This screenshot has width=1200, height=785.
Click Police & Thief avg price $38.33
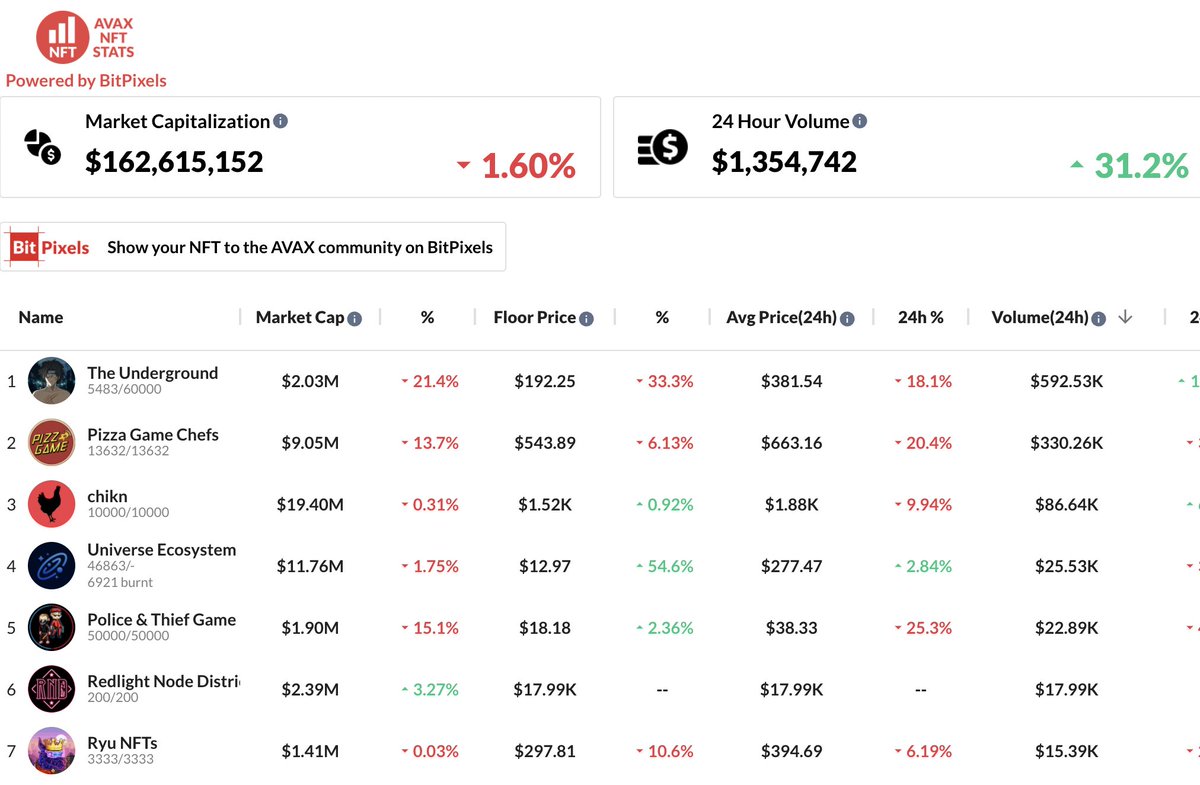791,627
